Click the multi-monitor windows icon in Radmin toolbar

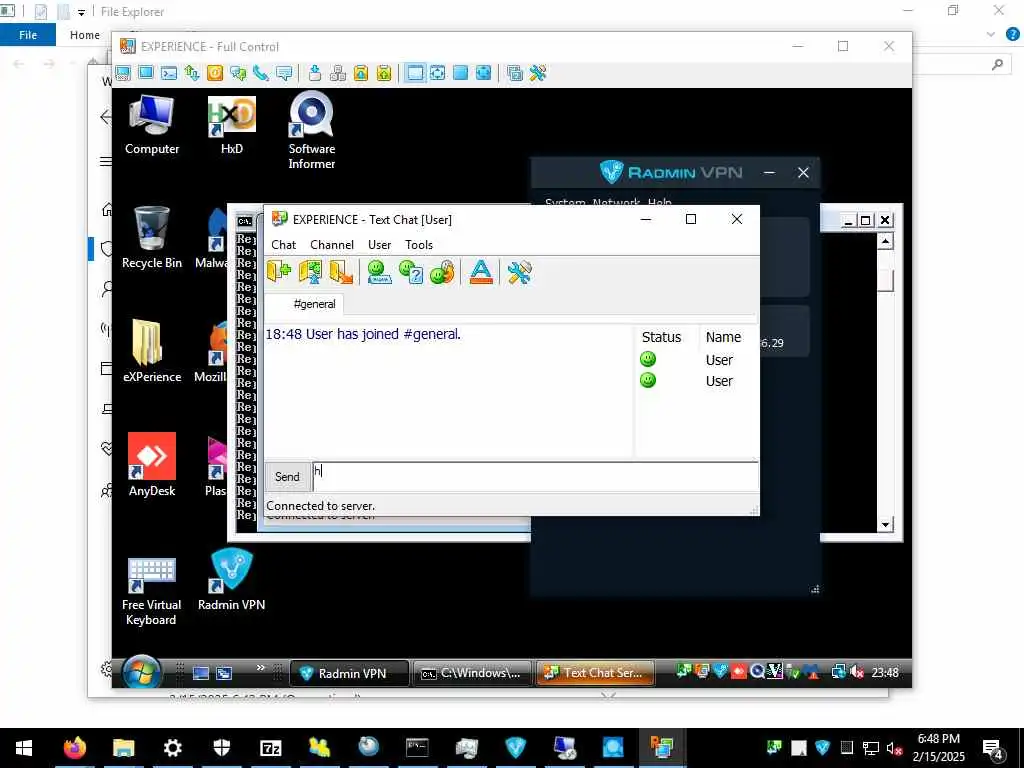click(x=515, y=73)
